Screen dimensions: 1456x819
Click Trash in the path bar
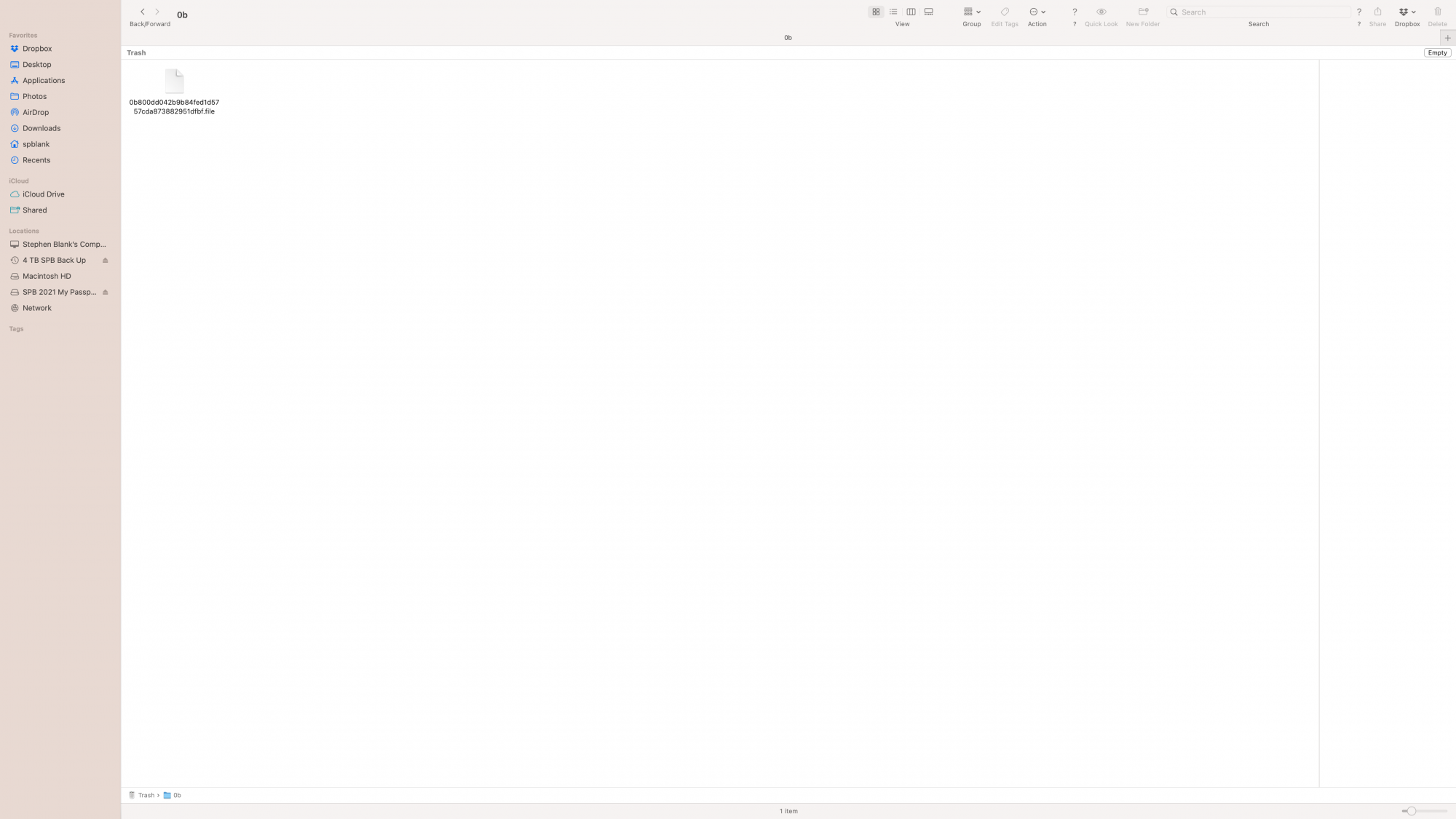146,795
